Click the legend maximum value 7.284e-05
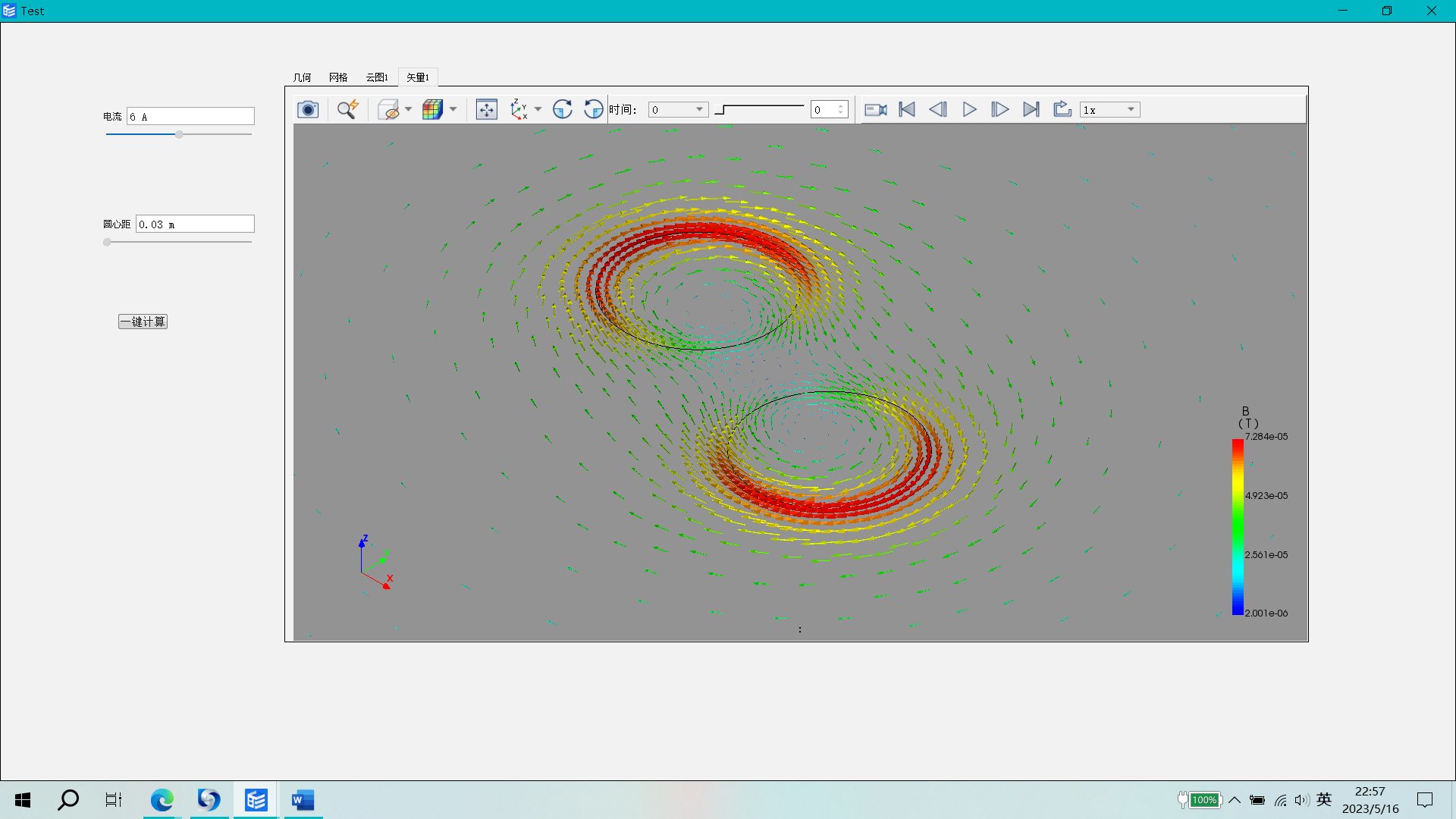Image resolution: width=1456 pixels, height=819 pixels. click(1266, 437)
